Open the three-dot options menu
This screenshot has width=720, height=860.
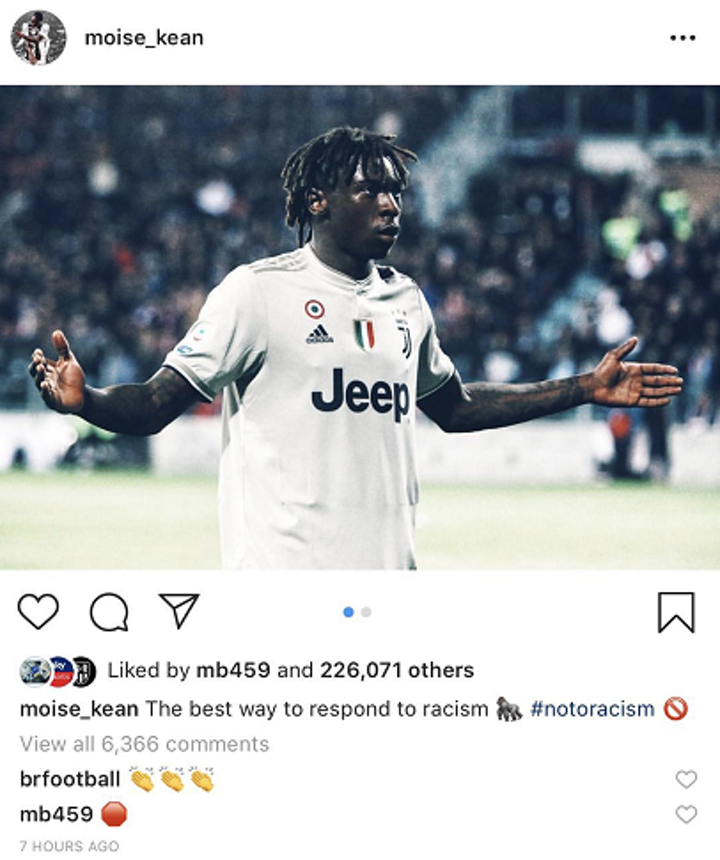683,38
